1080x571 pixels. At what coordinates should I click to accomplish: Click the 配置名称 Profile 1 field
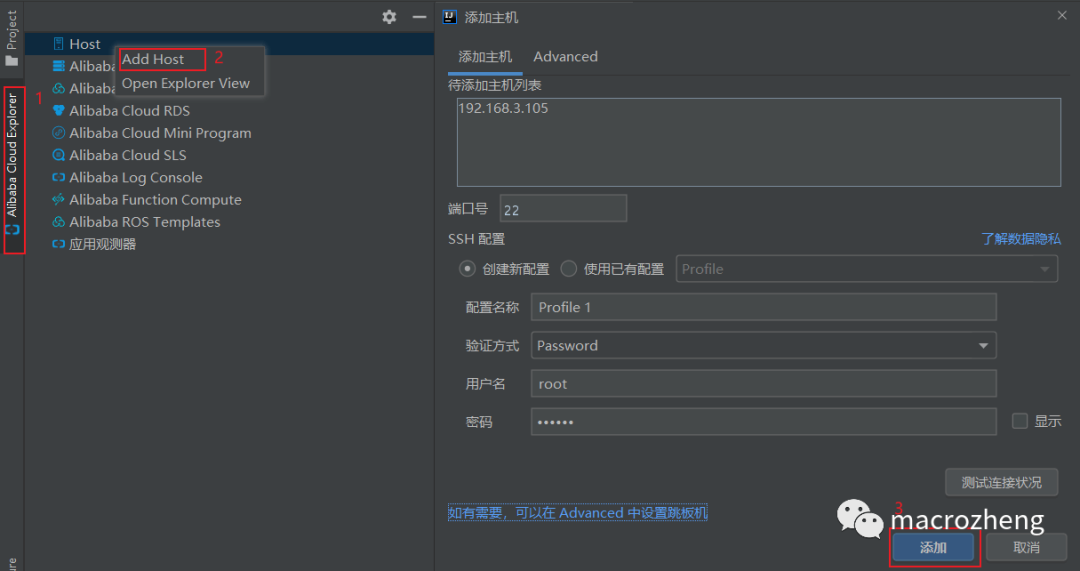(x=764, y=307)
